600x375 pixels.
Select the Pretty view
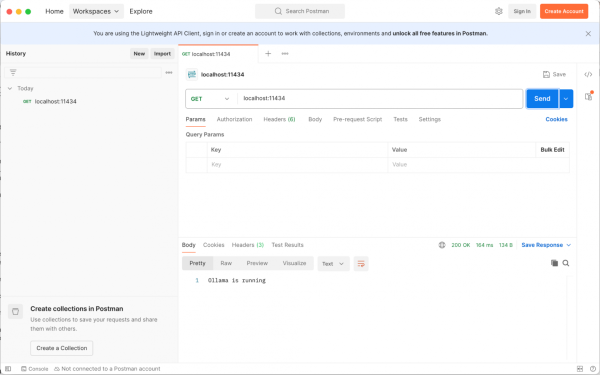197,263
